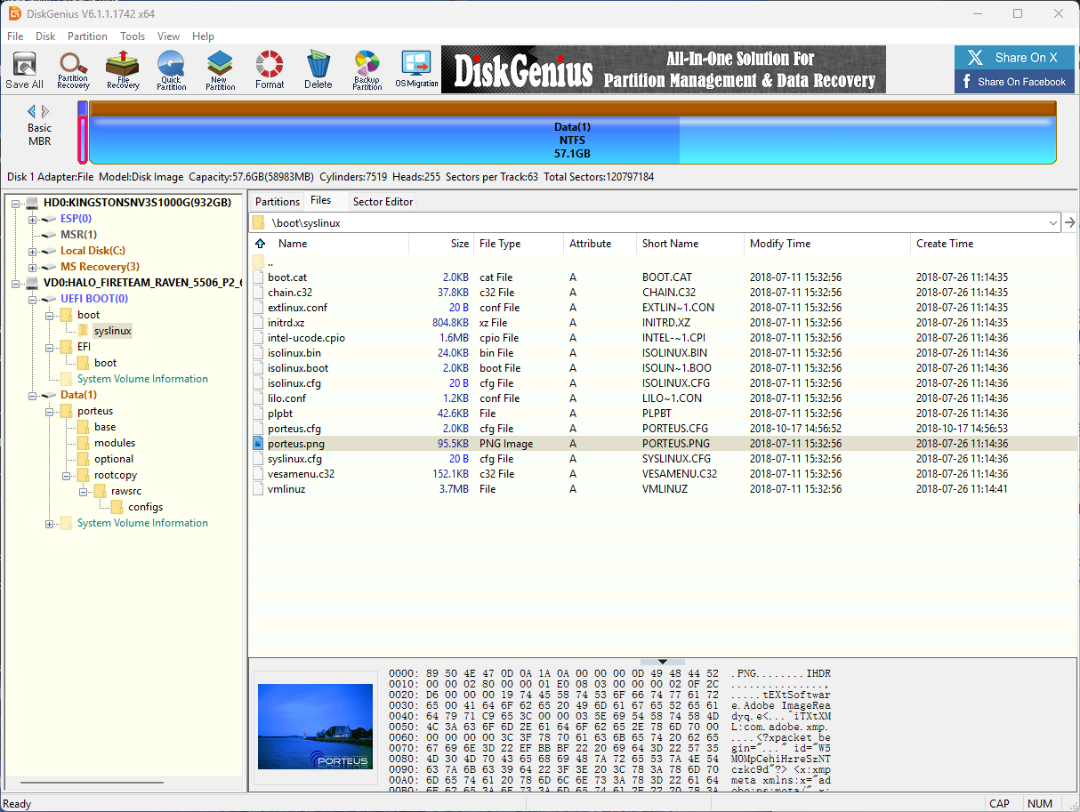Go to the previous disk arrow
Viewport: 1080px width, 812px height.
tap(31, 111)
